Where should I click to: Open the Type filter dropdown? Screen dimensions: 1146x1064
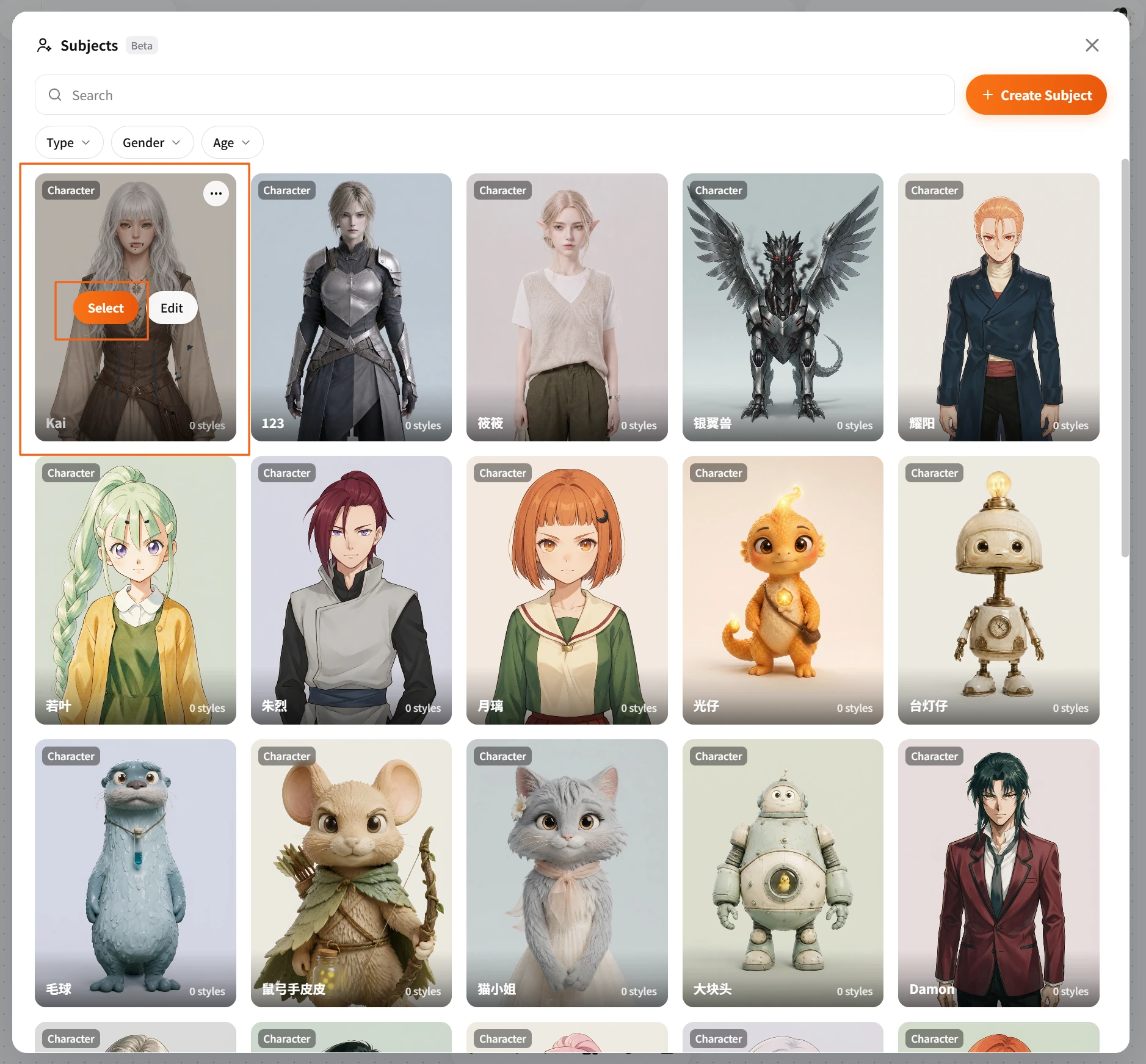69,142
